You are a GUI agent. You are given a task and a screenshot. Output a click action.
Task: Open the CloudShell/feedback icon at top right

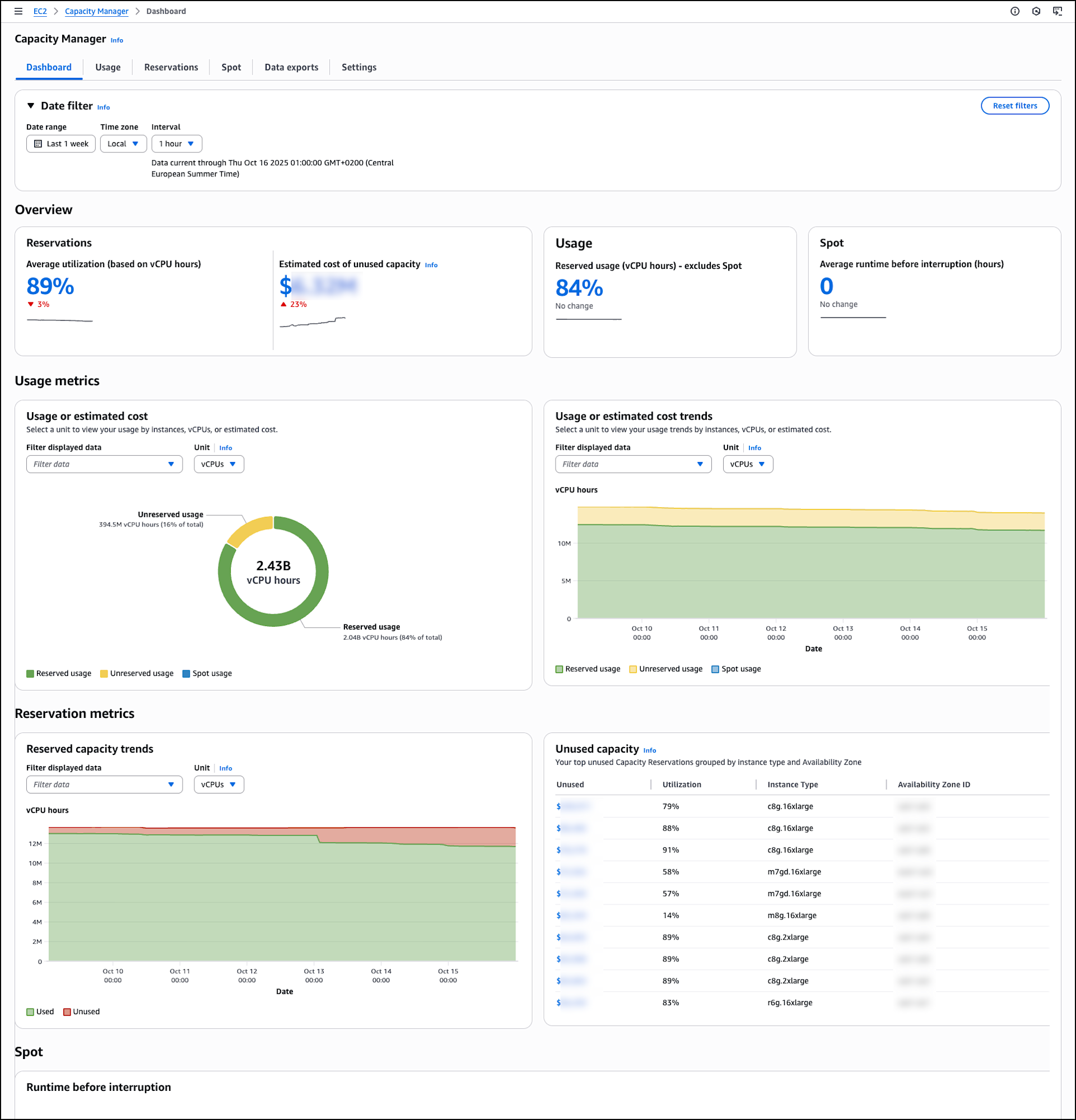[1058, 11]
